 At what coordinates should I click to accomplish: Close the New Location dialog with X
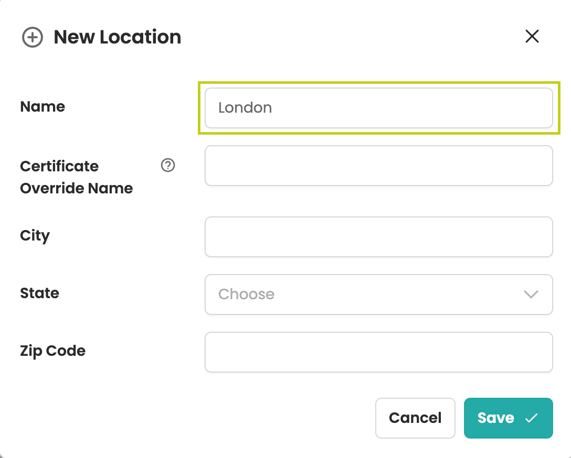point(532,36)
